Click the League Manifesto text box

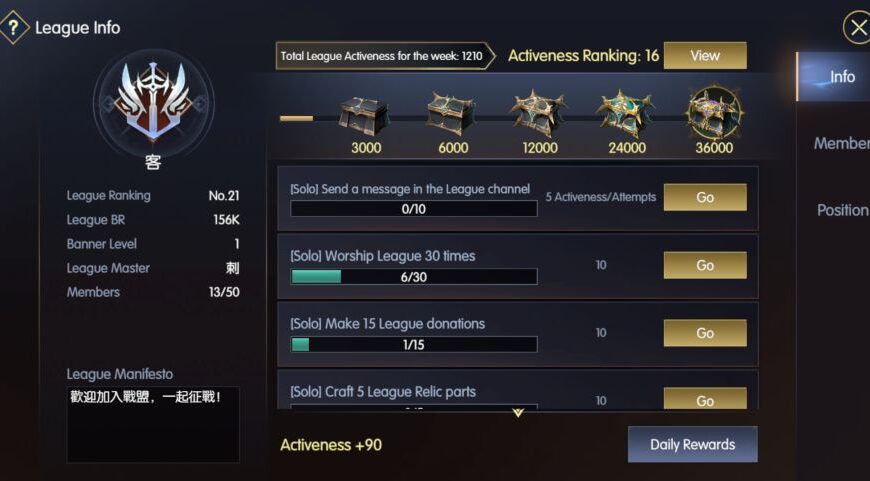click(x=153, y=424)
